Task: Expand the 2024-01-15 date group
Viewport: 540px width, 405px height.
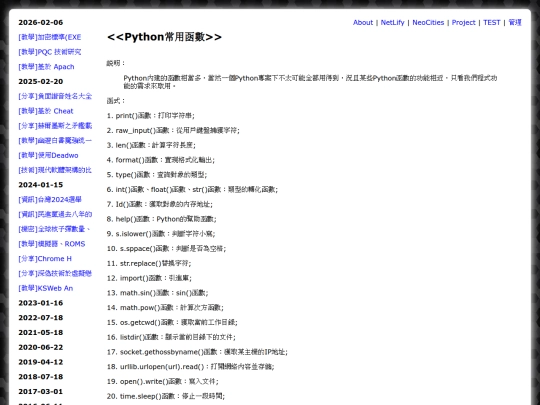Action: pyautogui.click(x=41, y=185)
